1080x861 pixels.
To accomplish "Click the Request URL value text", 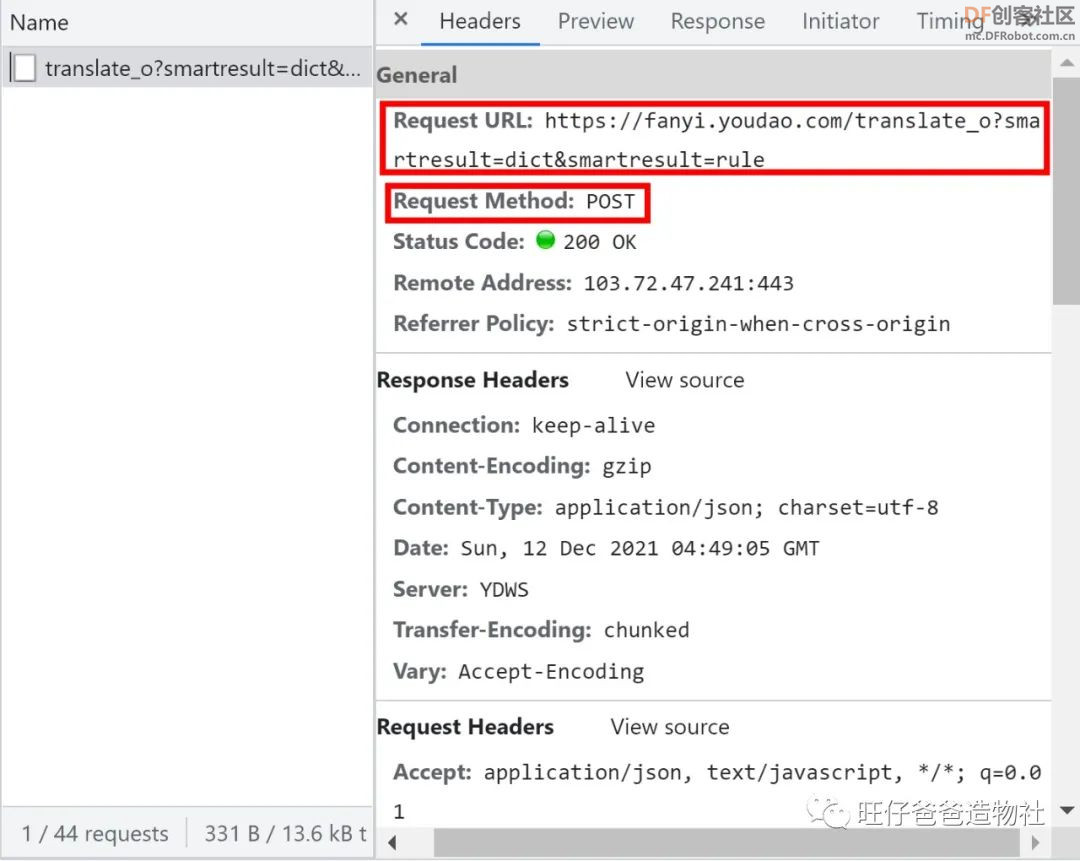I will click(x=716, y=140).
